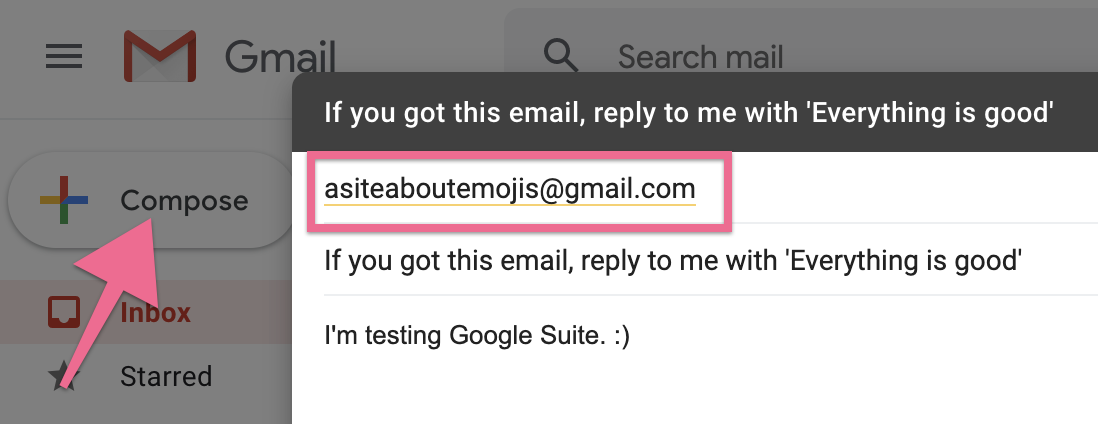Click the Gmail wordmark text
Image resolution: width=1098 pixels, height=424 pixels.
(x=280, y=56)
